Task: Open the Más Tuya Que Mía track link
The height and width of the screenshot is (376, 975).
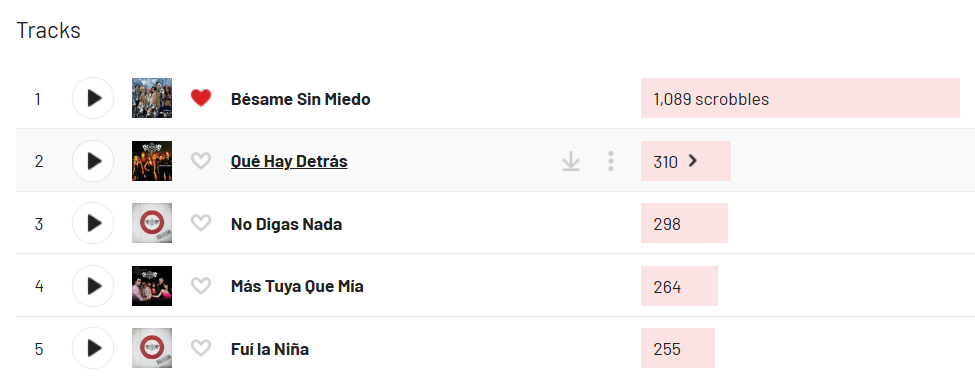Action: click(297, 287)
